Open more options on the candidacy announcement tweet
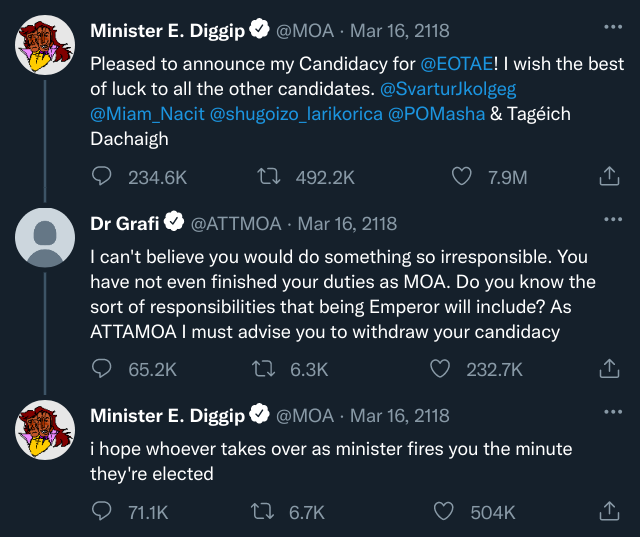The height and width of the screenshot is (537, 640). [612, 28]
